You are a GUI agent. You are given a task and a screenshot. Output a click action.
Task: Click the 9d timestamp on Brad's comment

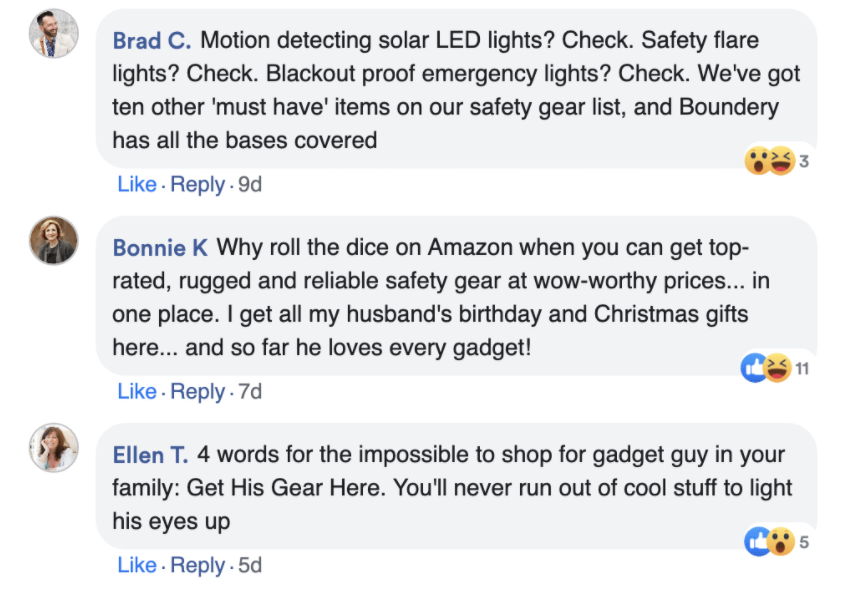(x=249, y=185)
